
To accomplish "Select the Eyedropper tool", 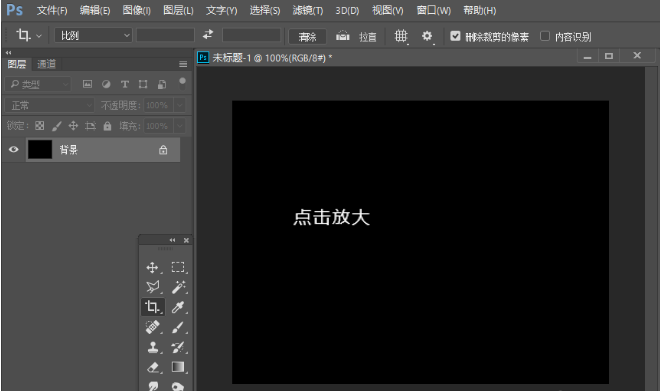I will pyautogui.click(x=178, y=307).
